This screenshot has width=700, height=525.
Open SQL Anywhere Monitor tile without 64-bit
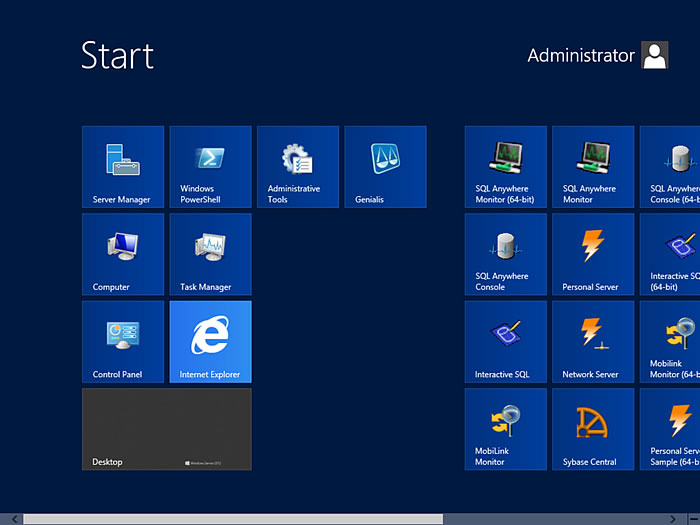[593, 167]
